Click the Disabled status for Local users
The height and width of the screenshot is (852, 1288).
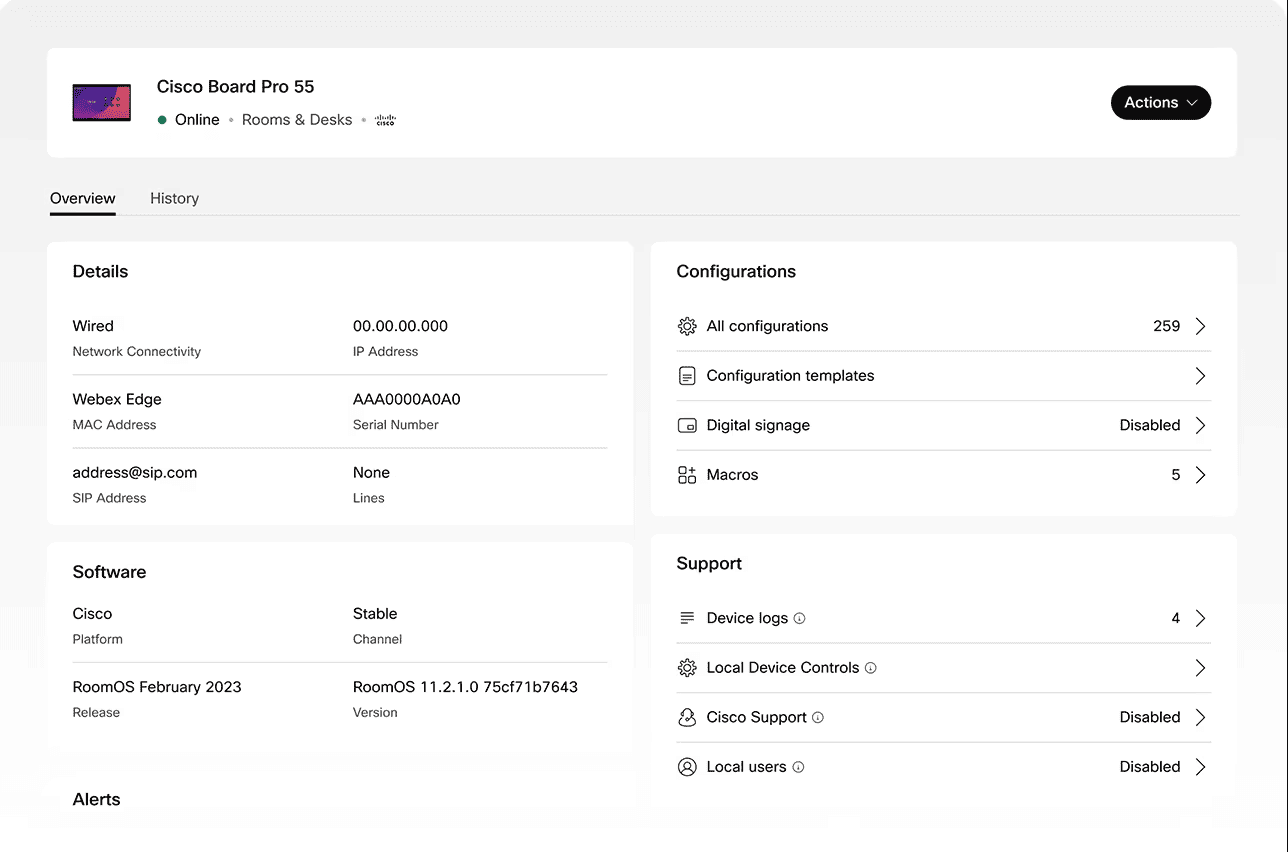coord(1150,767)
